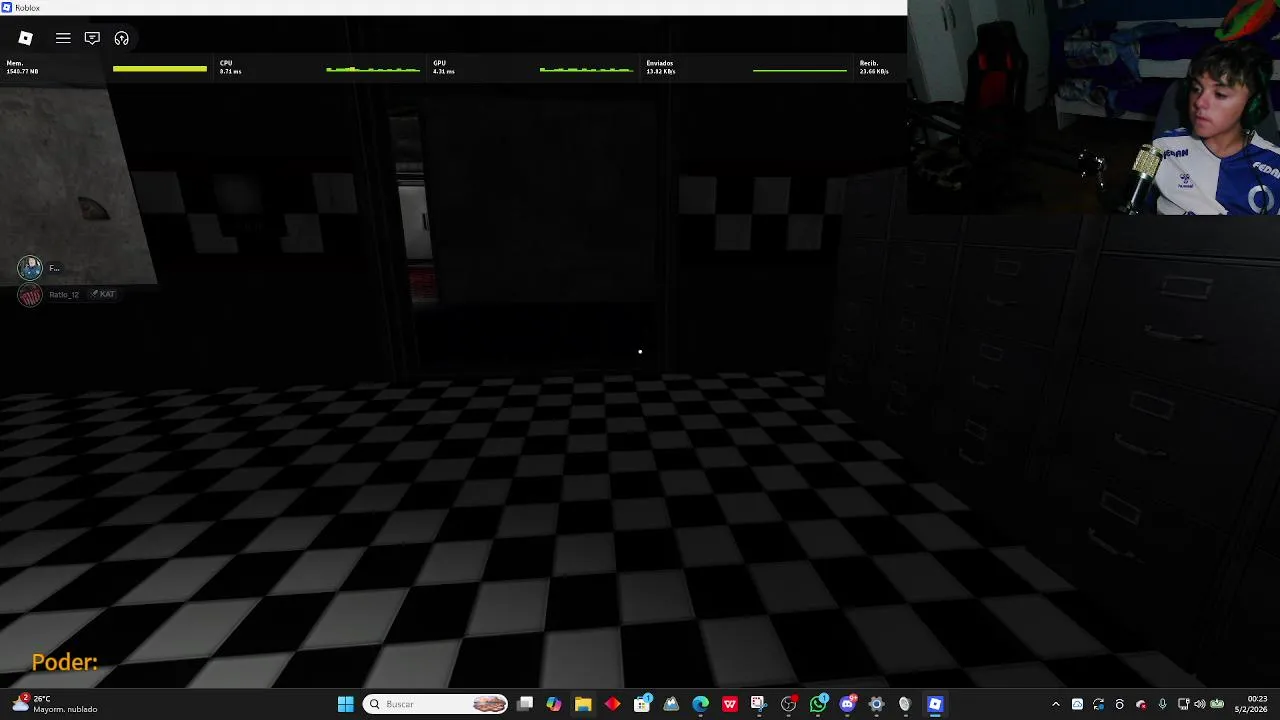Viewport: 1280px width, 720px height.
Task: Open WPS Office from taskbar
Action: (x=730, y=704)
